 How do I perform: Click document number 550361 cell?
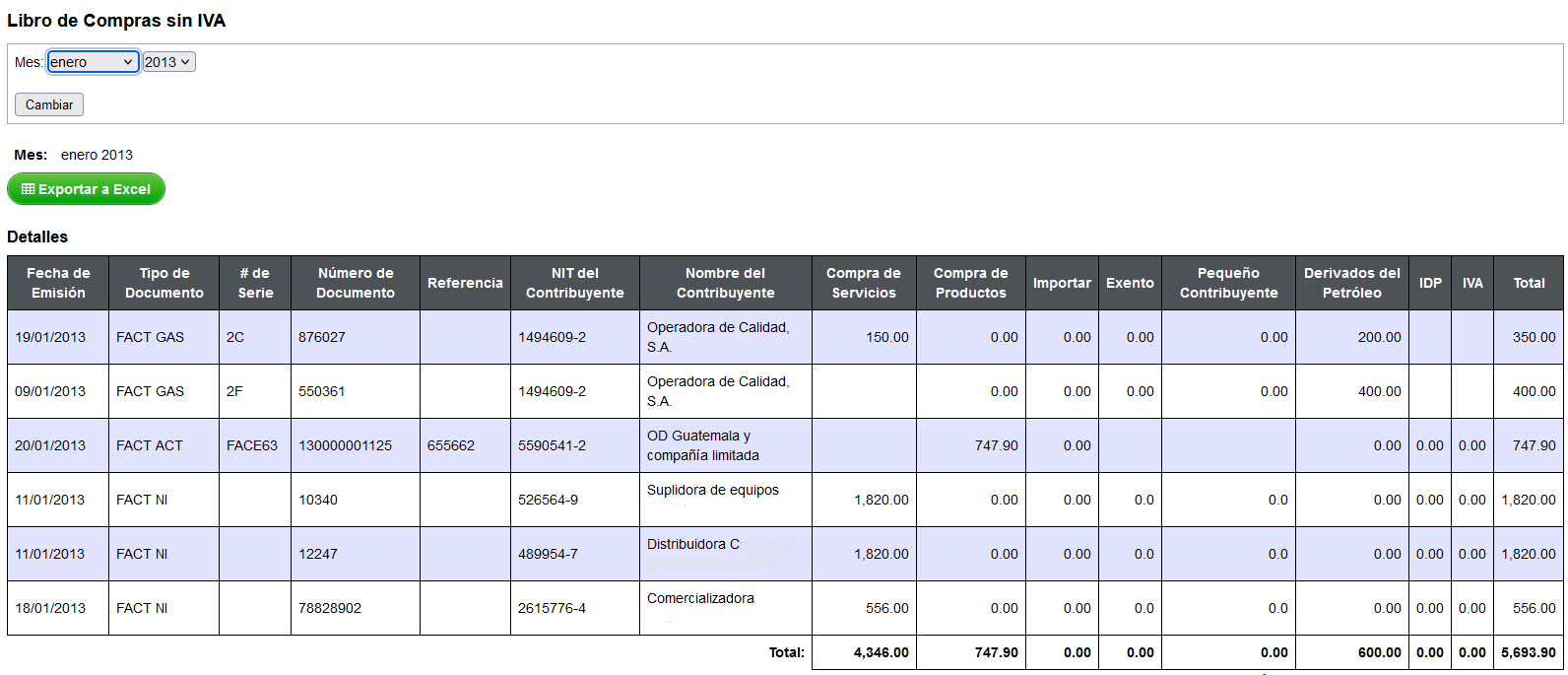click(356, 391)
